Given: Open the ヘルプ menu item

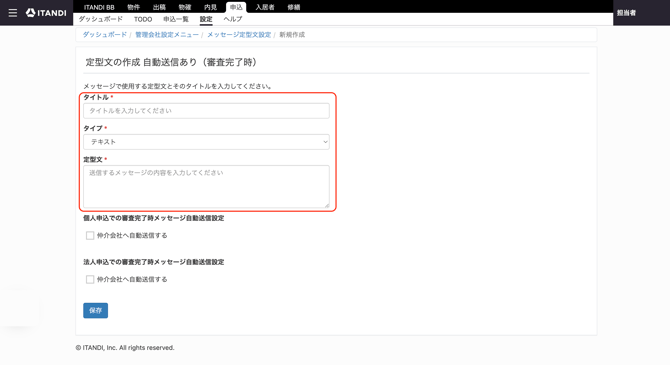Looking at the screenshot, I should [x=232, y=19].
